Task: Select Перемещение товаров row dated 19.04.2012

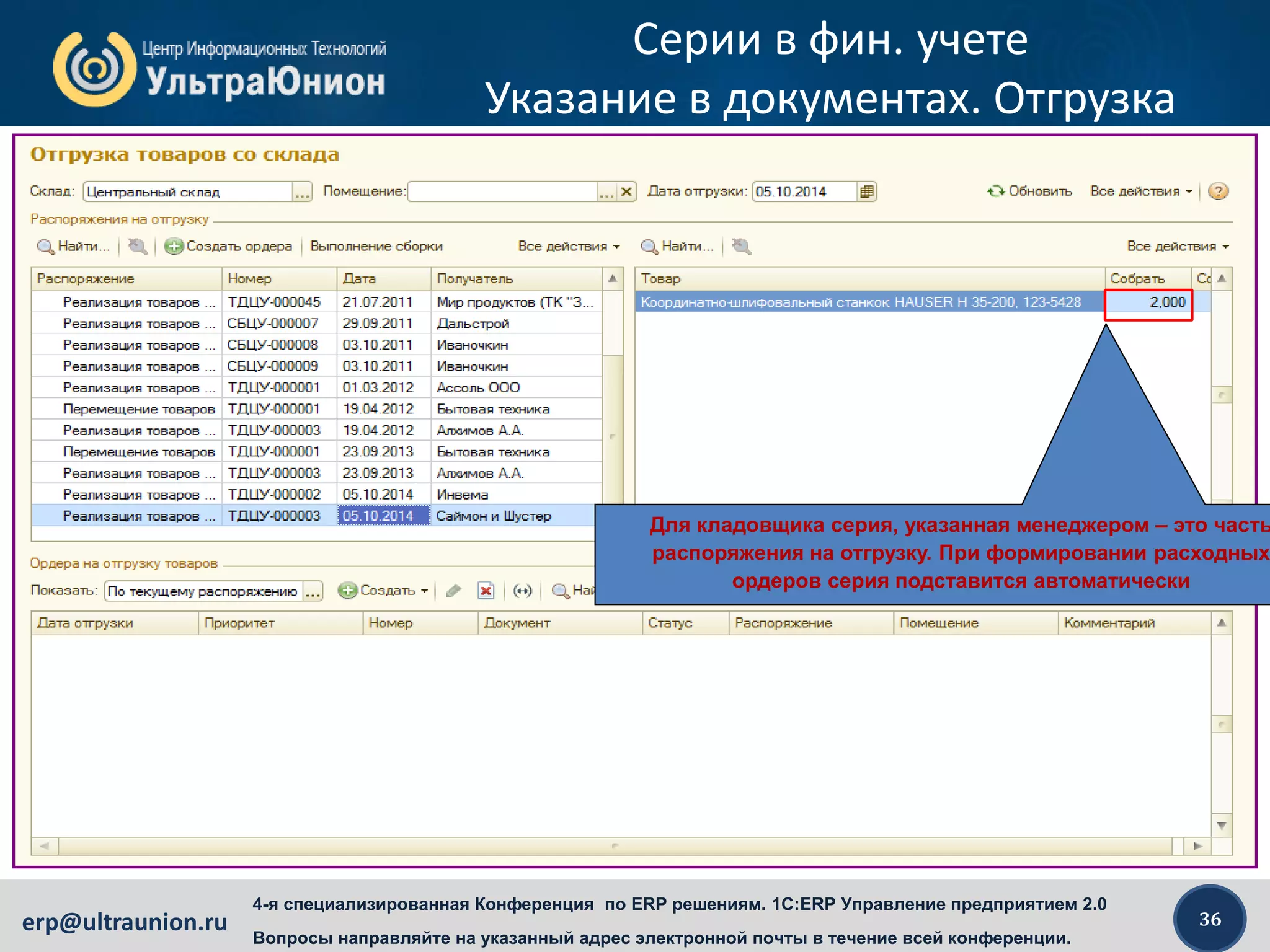Action: pyautogui.click(x=317, y=409)
